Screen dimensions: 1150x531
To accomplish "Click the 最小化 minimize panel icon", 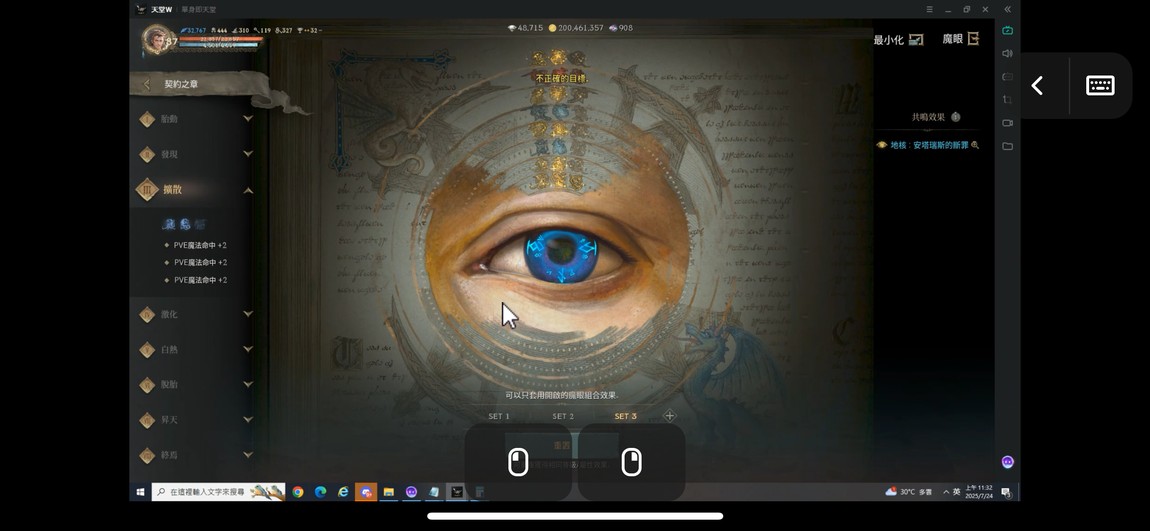I will [x=916, y=40].
